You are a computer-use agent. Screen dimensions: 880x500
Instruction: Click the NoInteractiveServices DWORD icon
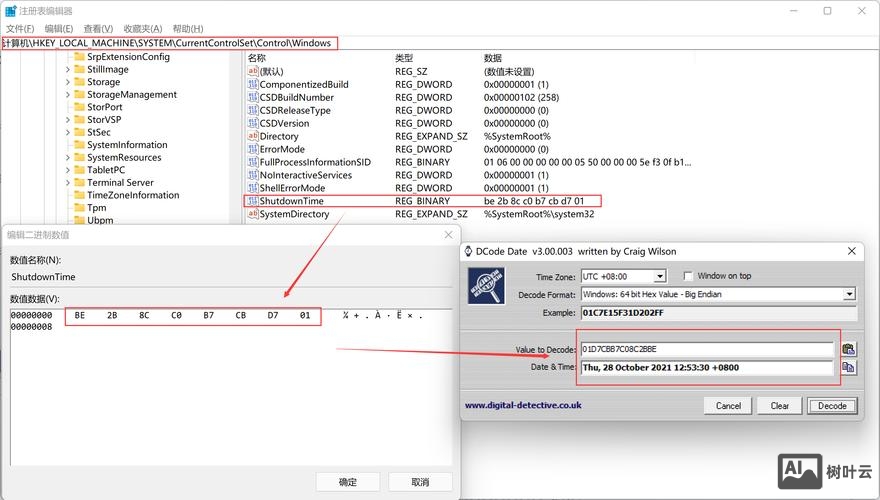tap(253, 175)
